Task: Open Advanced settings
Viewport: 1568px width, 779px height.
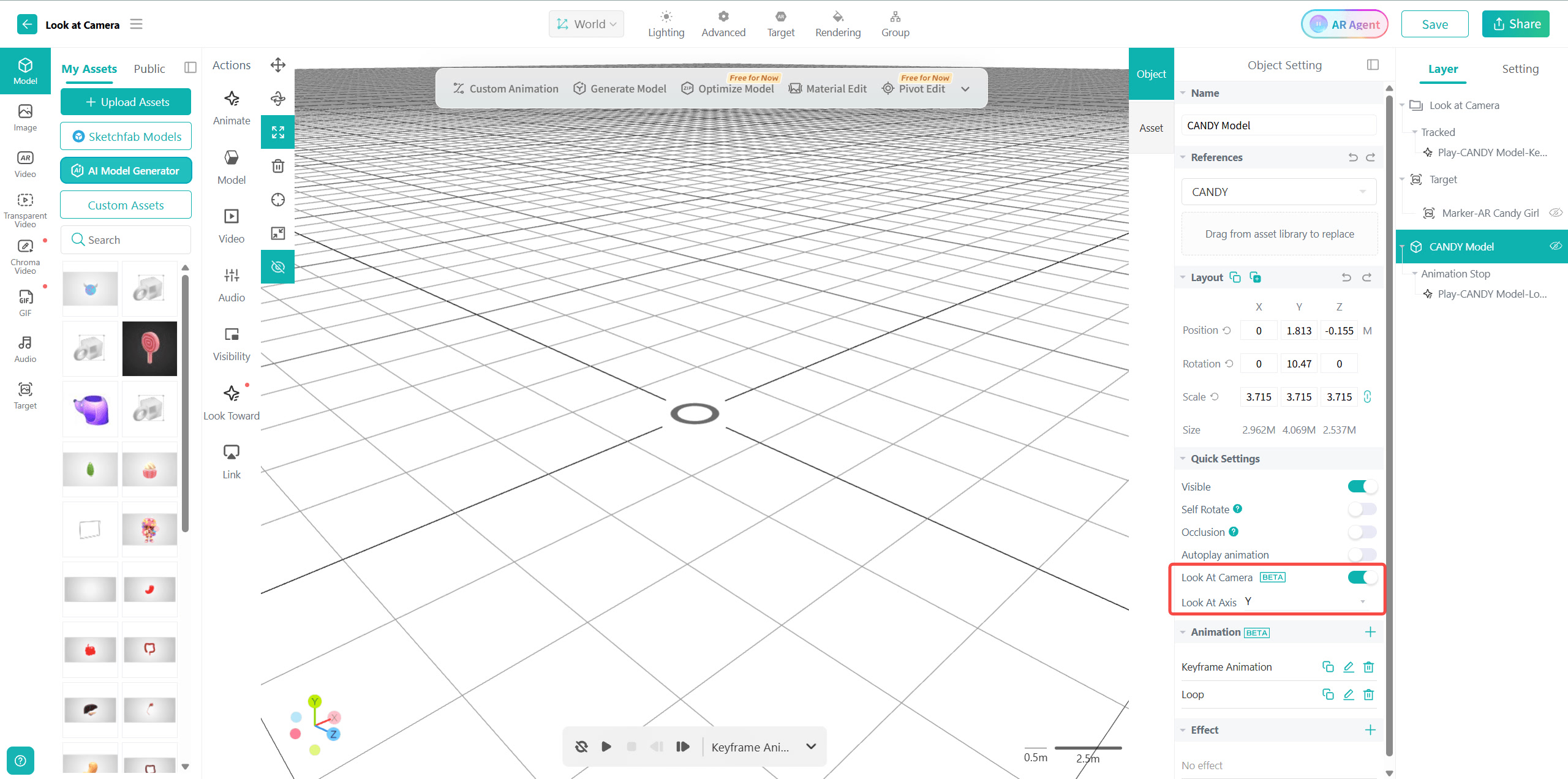Action: (x=723, y=24)
